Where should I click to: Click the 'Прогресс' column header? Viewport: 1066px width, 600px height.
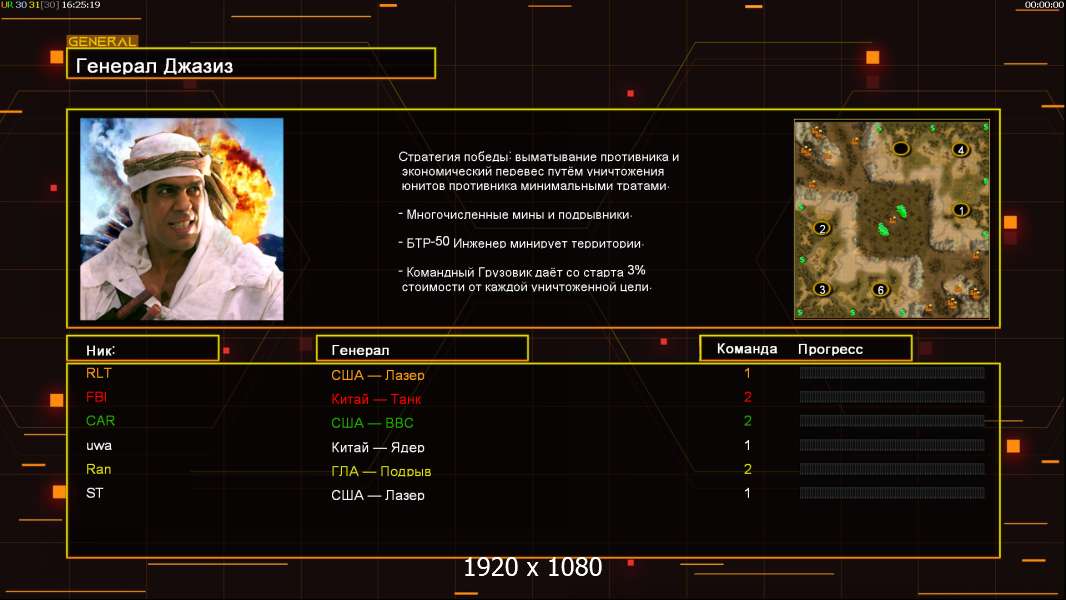point(830,349)
